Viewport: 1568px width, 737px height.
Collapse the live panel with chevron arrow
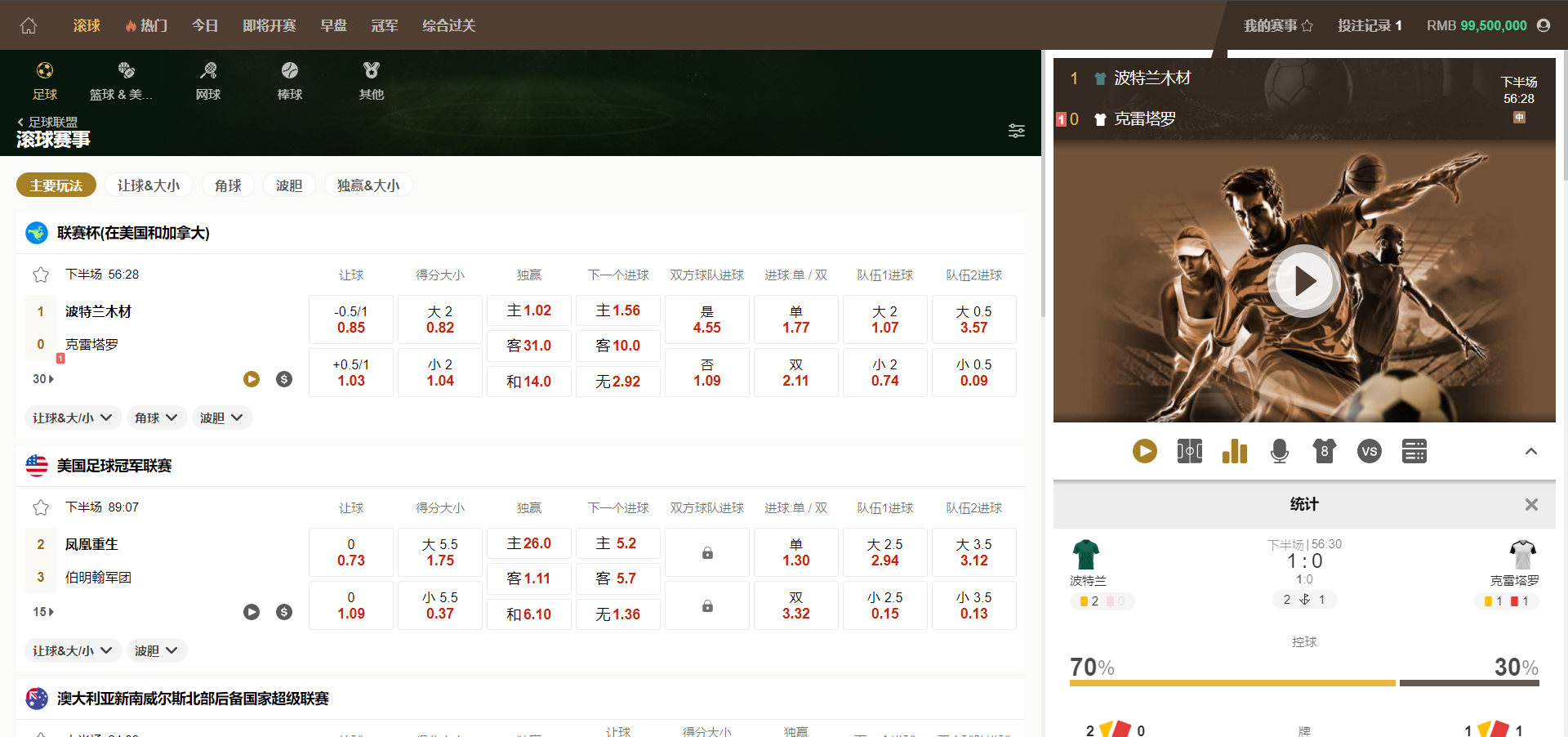(1530, 451)
